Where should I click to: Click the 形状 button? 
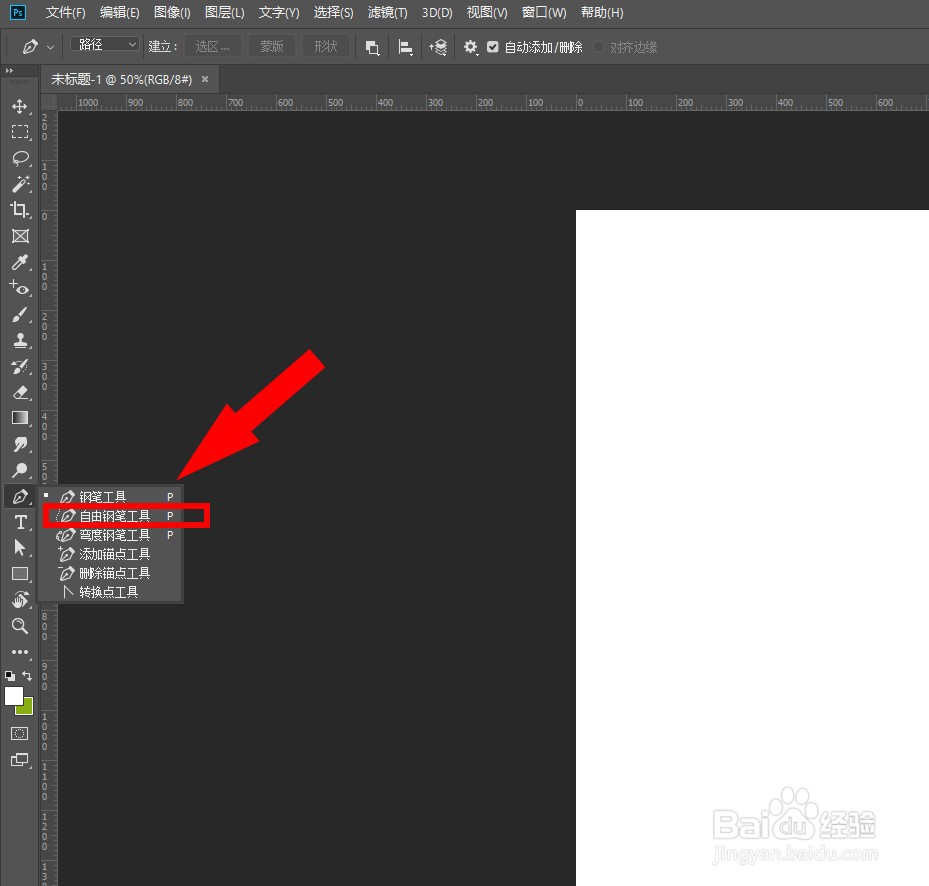pos(325,46)
